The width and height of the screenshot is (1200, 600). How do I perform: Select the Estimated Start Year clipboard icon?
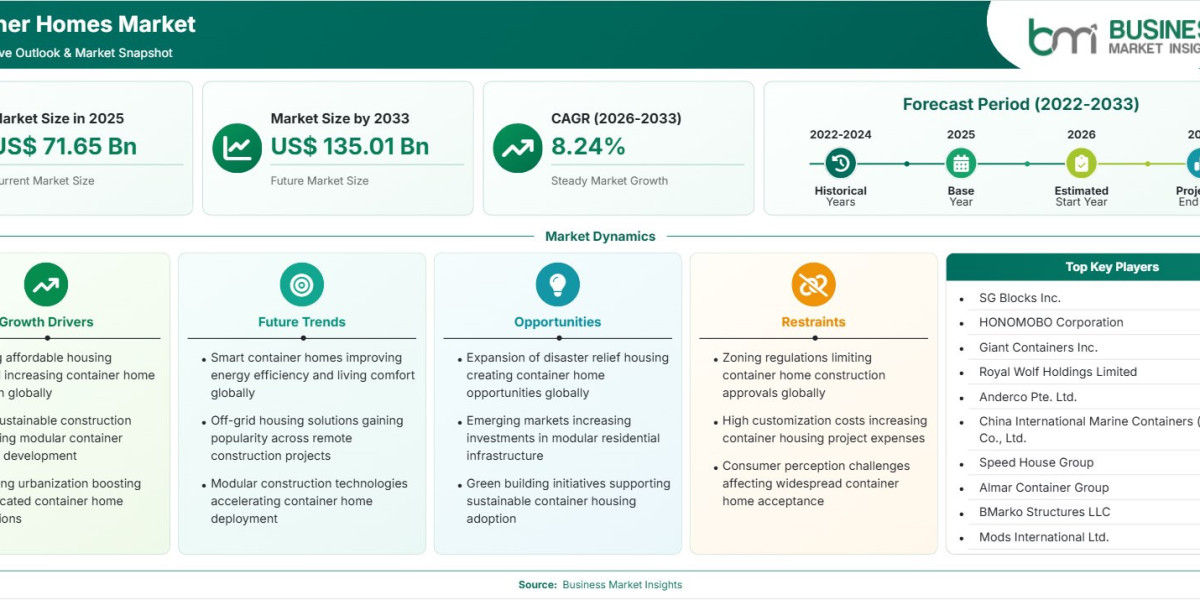(1081, 163)
